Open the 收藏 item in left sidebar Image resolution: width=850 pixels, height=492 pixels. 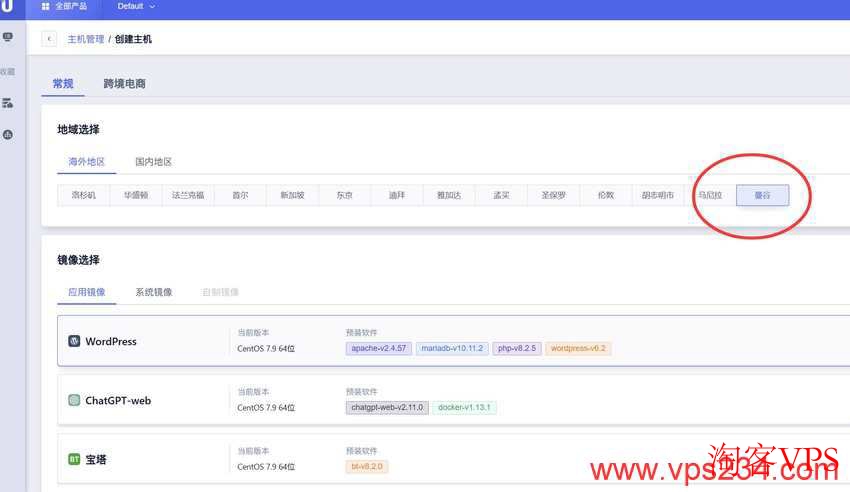pos(7,72)
